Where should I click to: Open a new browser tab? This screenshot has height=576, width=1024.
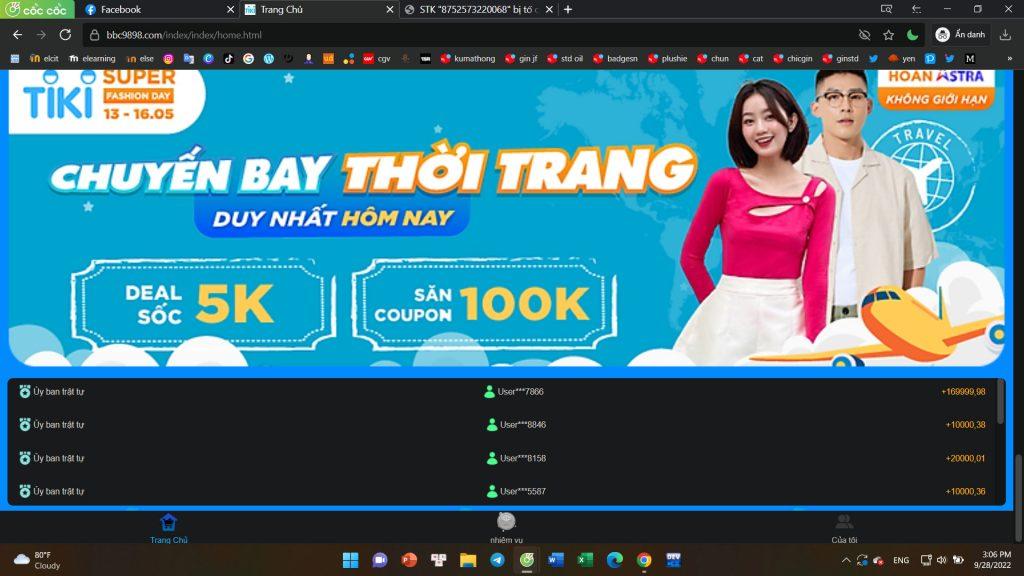coord(568,9)
